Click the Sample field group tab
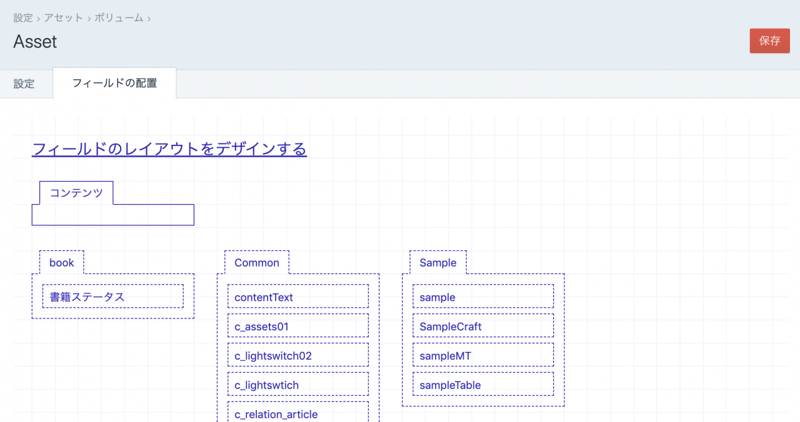 [x=438, y=263]
